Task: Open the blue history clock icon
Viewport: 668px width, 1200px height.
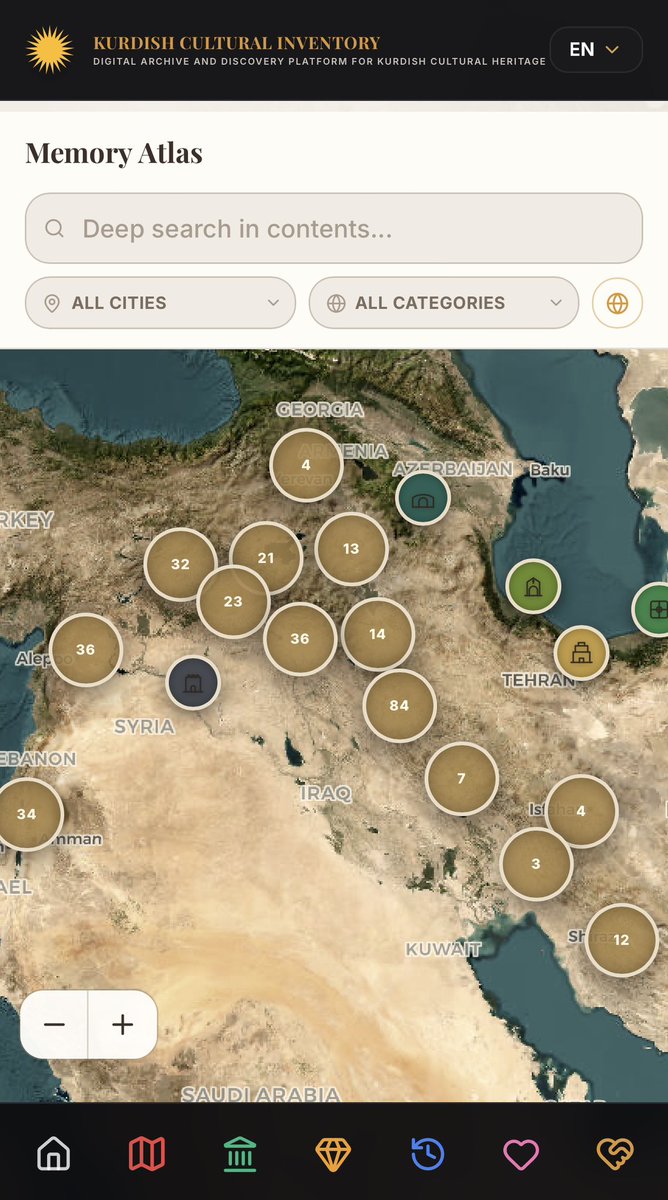Action: [428, 1155]
